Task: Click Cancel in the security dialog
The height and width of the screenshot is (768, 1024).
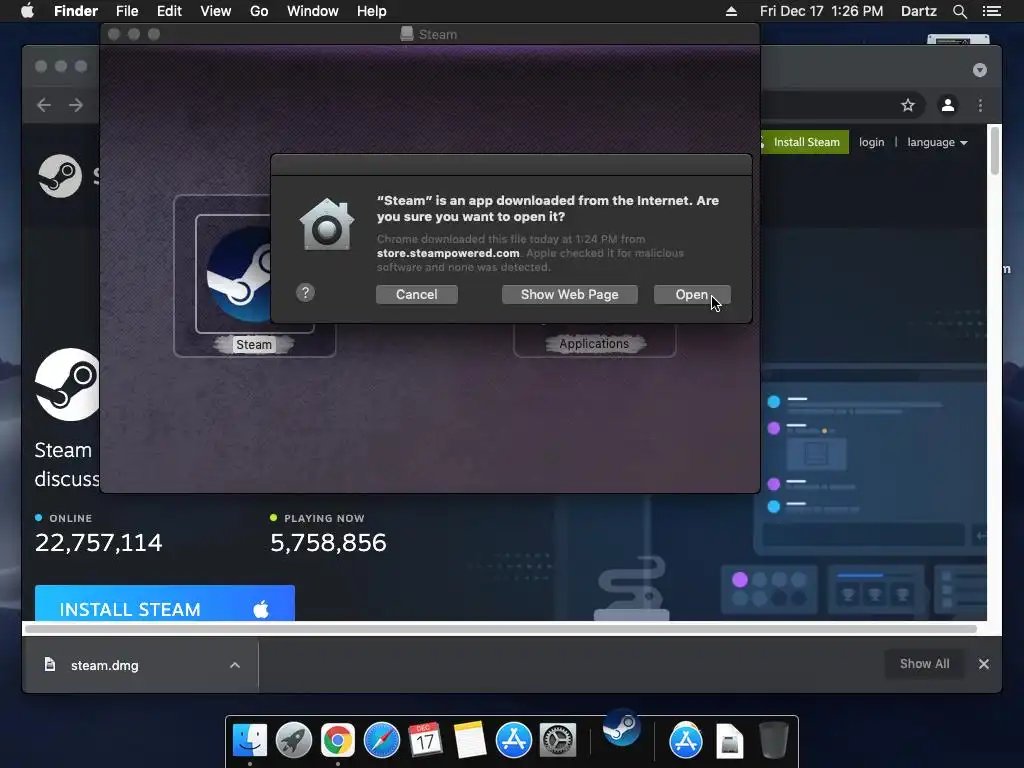Action: (417, 295)
